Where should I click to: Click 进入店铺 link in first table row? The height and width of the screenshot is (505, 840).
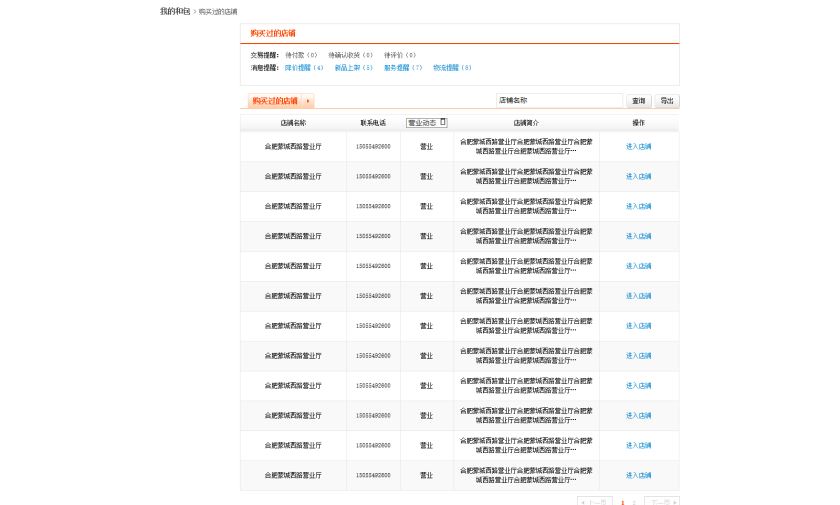(639, 146)
